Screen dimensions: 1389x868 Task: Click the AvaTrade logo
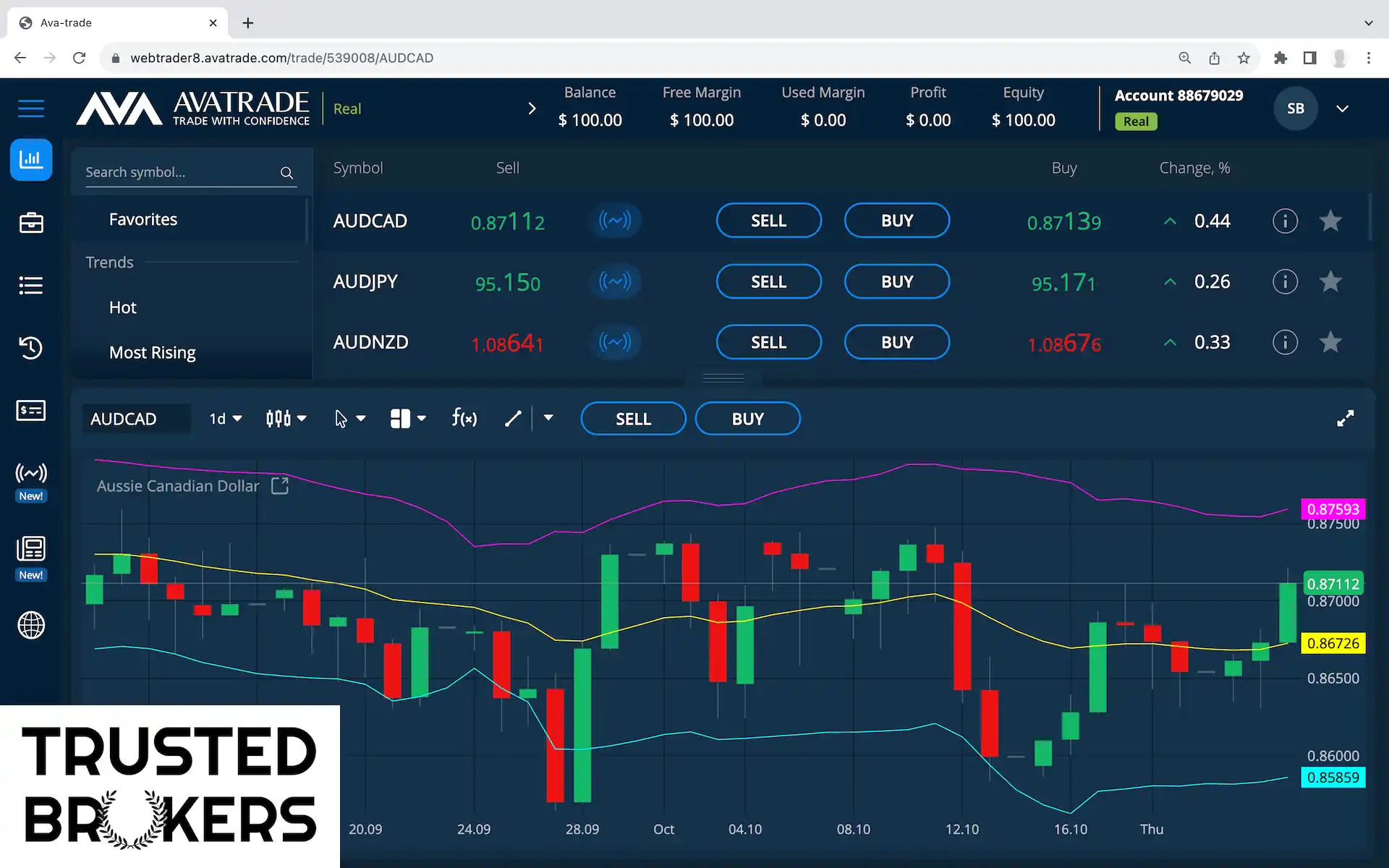(193, 109)
